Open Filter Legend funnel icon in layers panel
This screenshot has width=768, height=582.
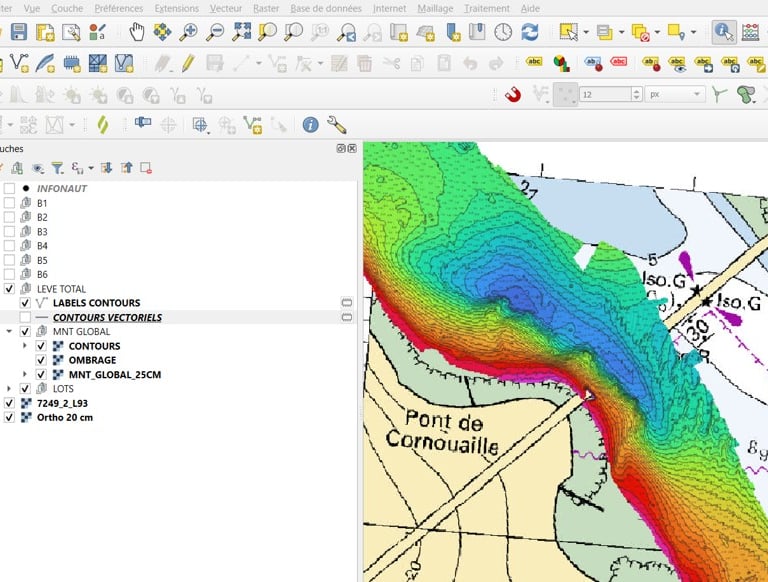57,168
